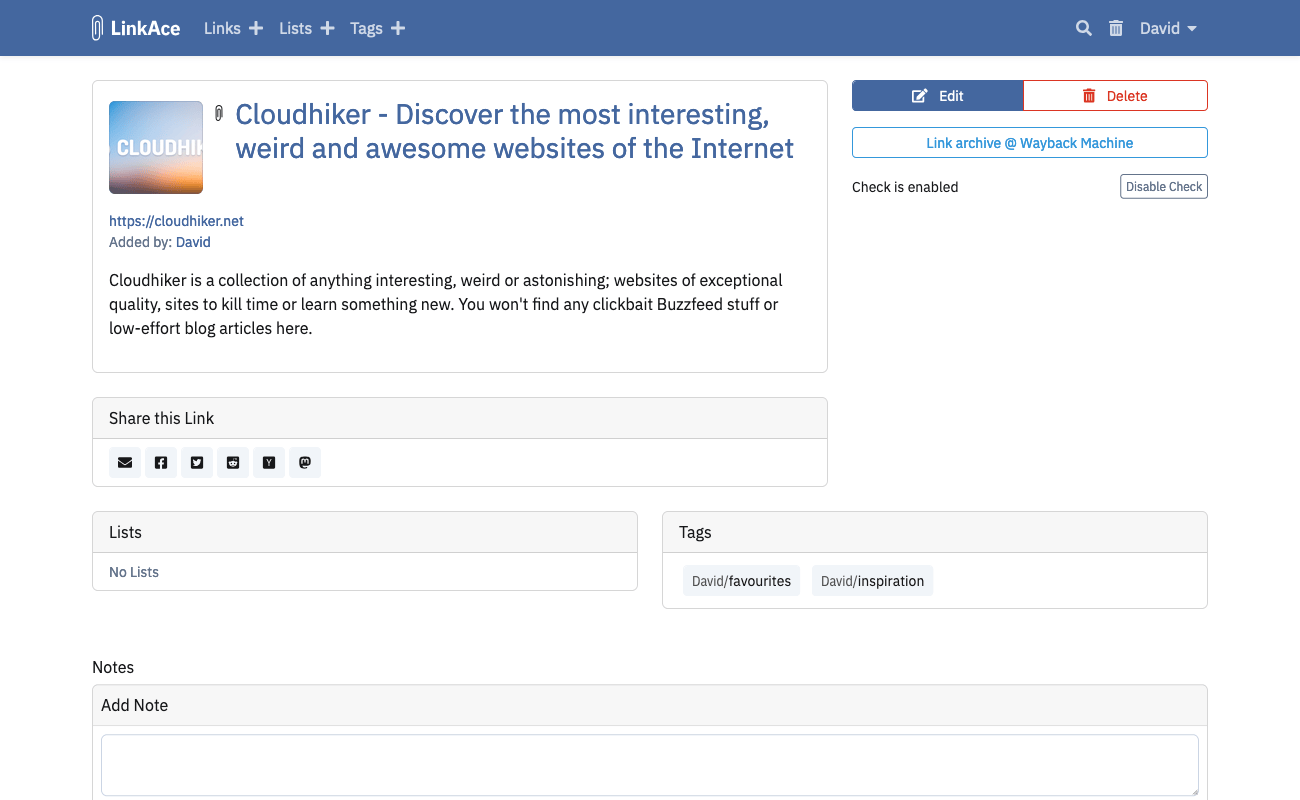Open the Links menu
This screenshot has height=800, width=1300.
(222, 28)
